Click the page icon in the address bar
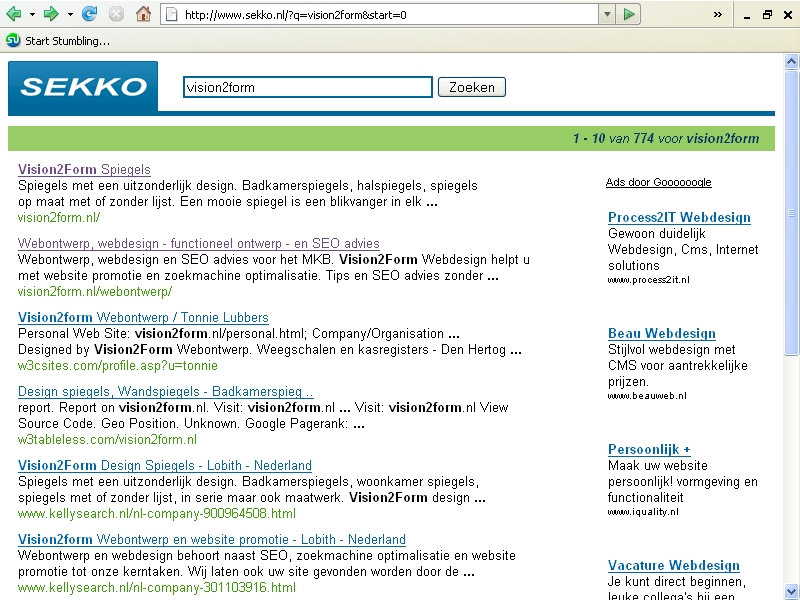 pyautogui.click(x=172, y=15)
